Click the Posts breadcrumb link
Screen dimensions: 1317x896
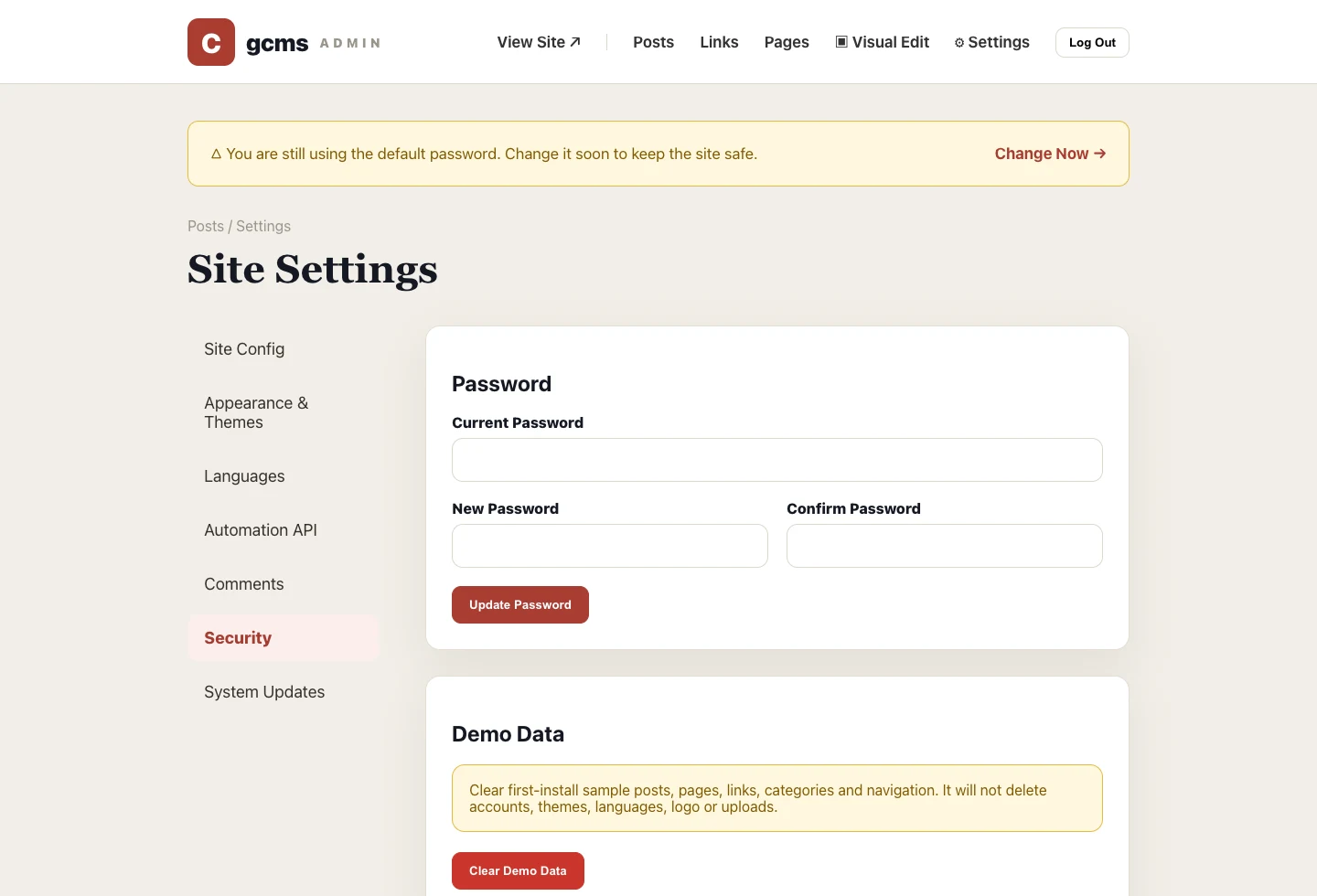pyautogui.click(x=206, y=226)
